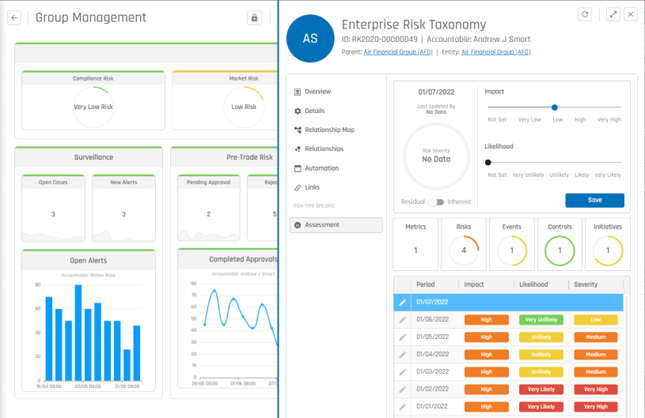This screenshot has height=418, width=645.
Task: Select Assessment in the side menu
Action: point(336,225)
